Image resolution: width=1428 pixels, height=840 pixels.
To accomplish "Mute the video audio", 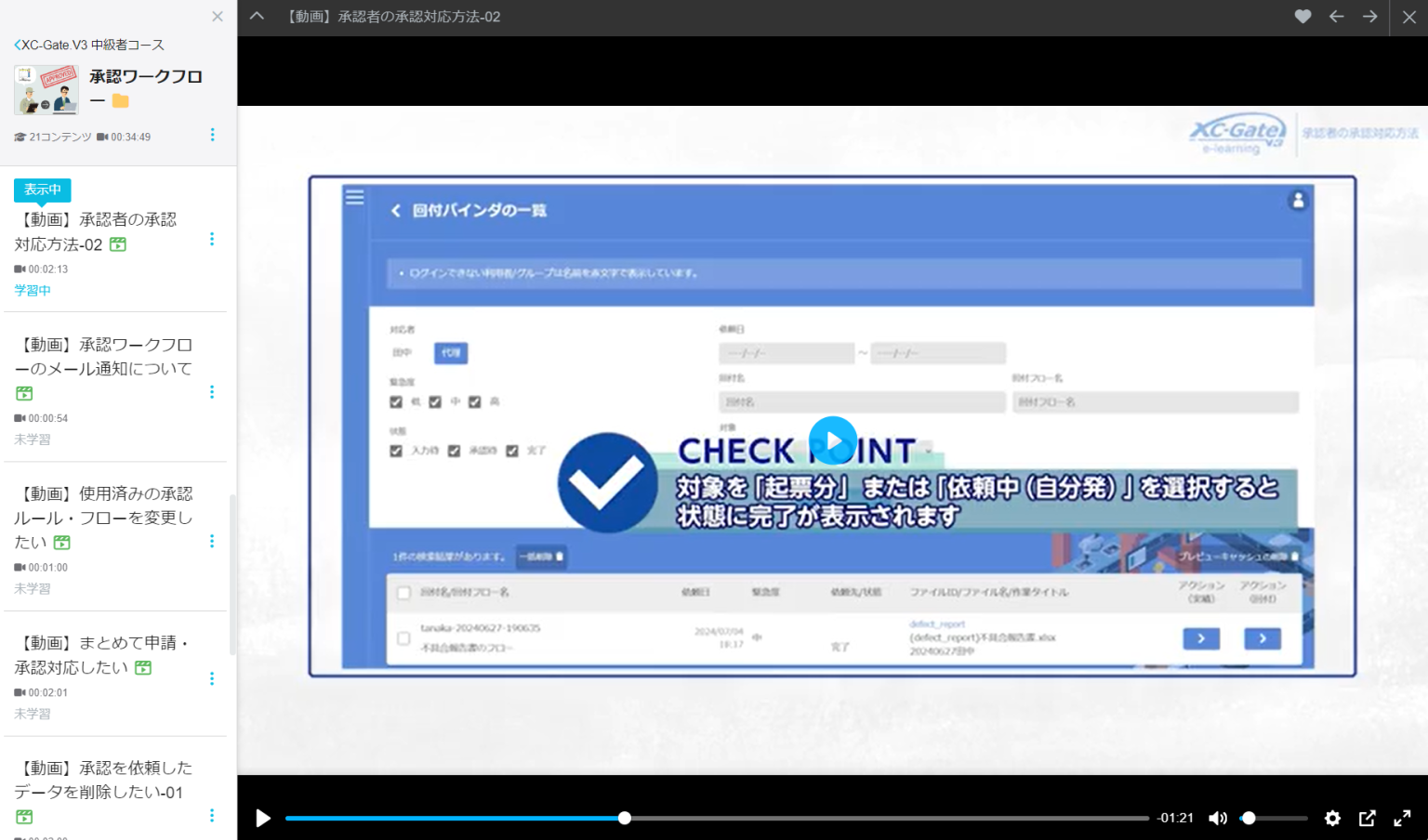I will point(1218,818).
